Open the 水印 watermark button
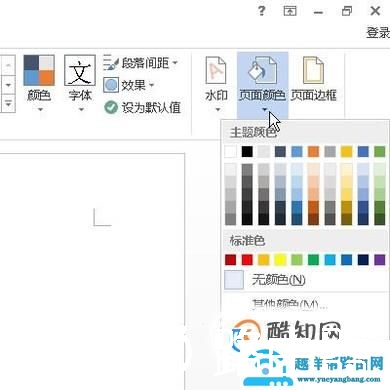Viewport: 390px width, 390px height. (x=216, y=83)
